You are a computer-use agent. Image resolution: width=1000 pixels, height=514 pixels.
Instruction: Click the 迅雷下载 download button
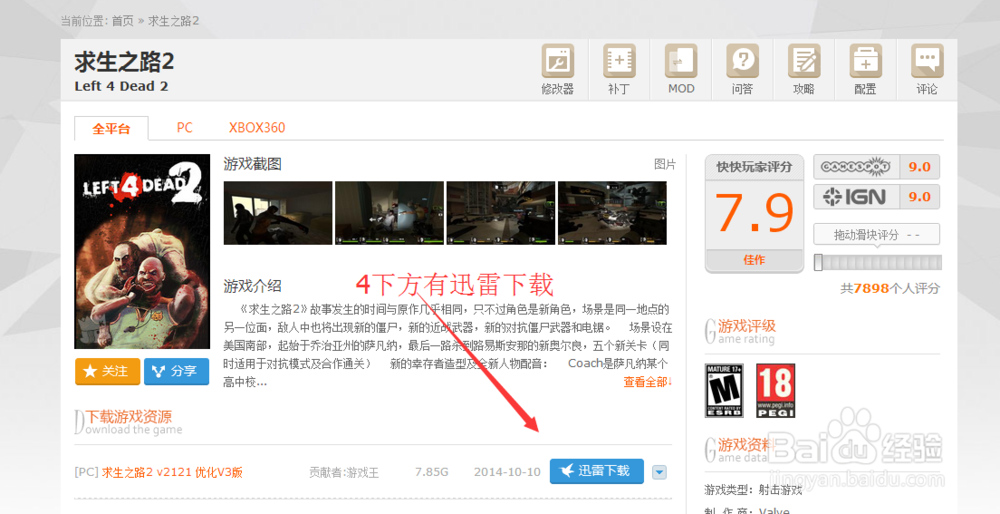(x=596, y=471)
